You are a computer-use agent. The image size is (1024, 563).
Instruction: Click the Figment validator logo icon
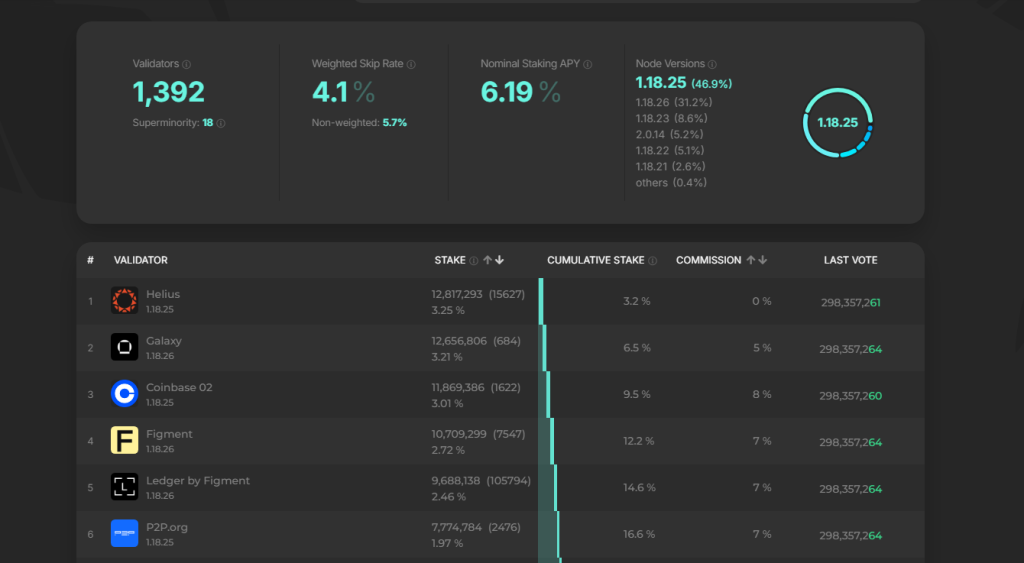[124, 440]
